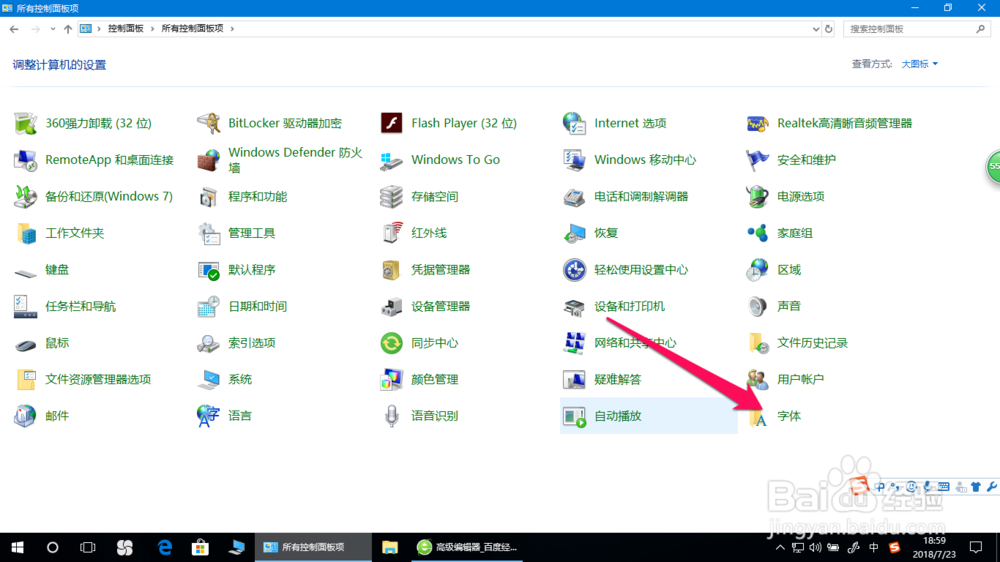Open the 邮件 link
The width and height of the screenshot is (1000, 562).
point(57,416)
